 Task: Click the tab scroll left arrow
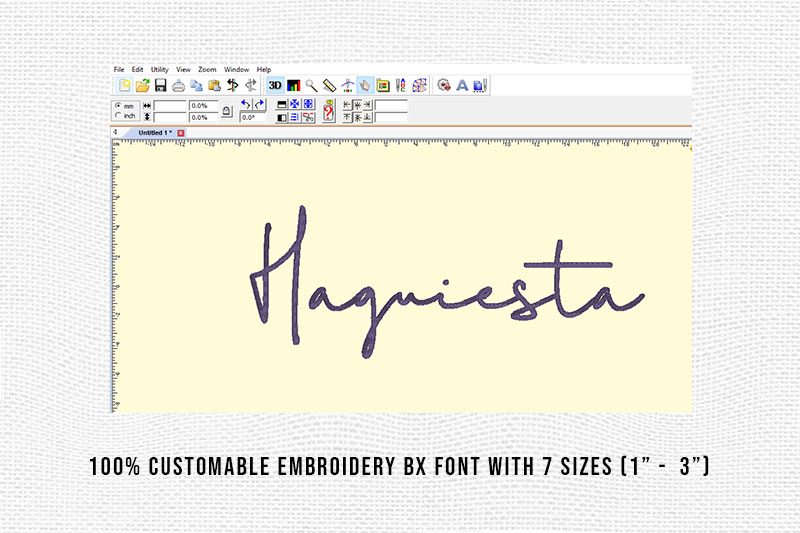click(x=115, y=132)
